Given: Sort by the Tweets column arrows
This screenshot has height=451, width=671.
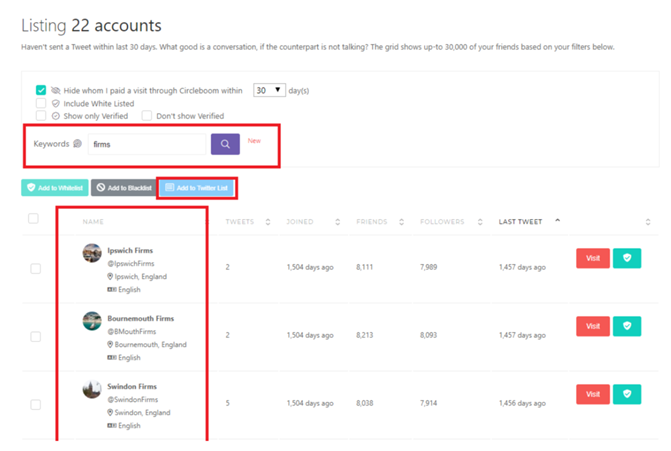Looking at the screenshot, I should click(268, 222).
